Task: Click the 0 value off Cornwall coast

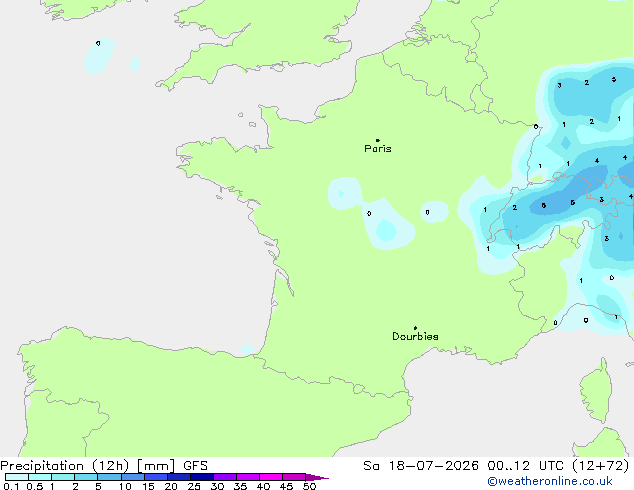Action: click(98, 43)
